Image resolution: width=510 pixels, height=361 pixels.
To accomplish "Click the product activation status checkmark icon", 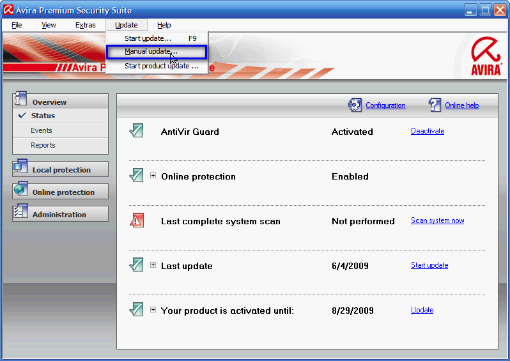I will (x=136, y=309).
